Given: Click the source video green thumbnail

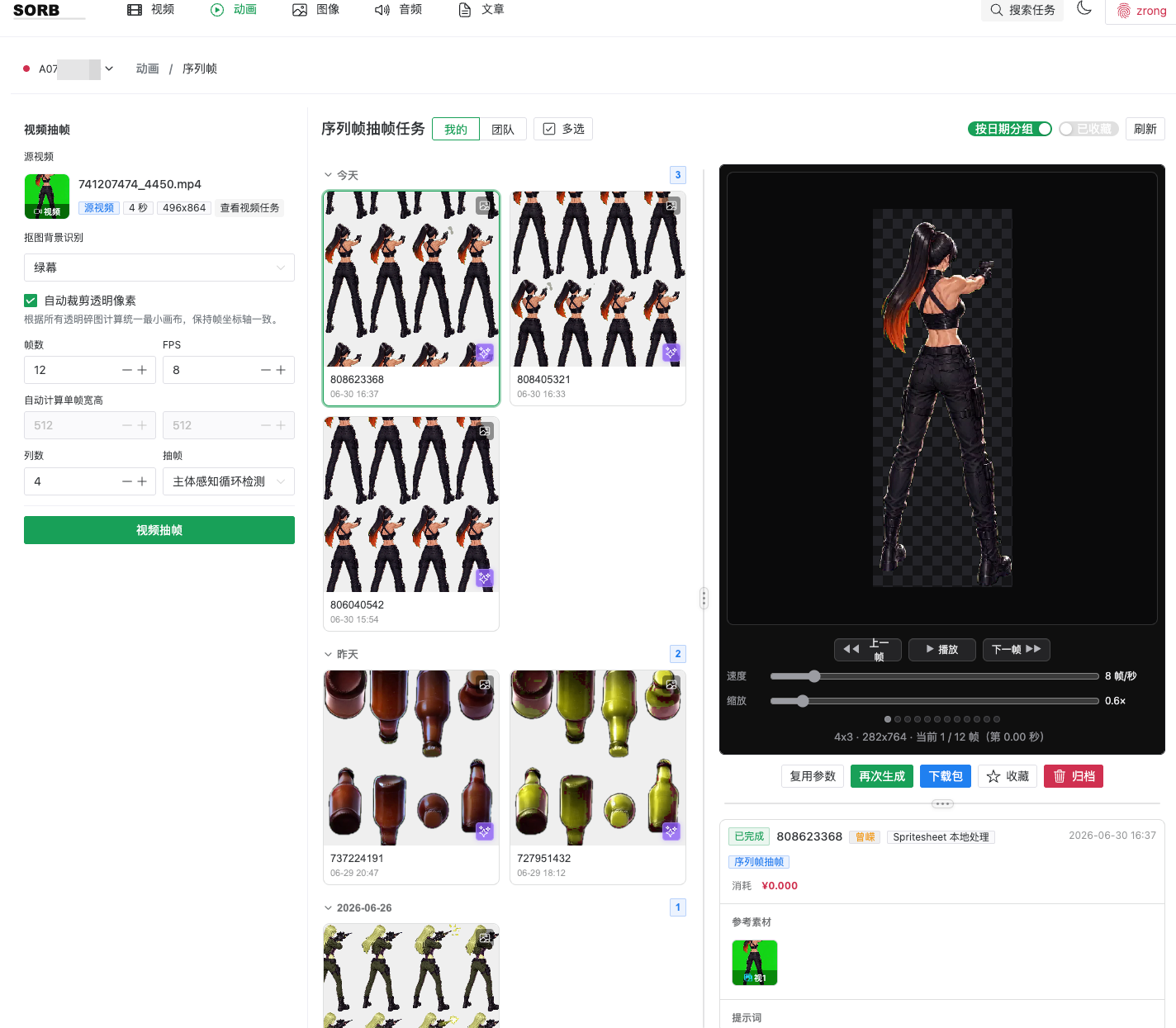Looking at the screenshot, I should (x=47, y=197).
